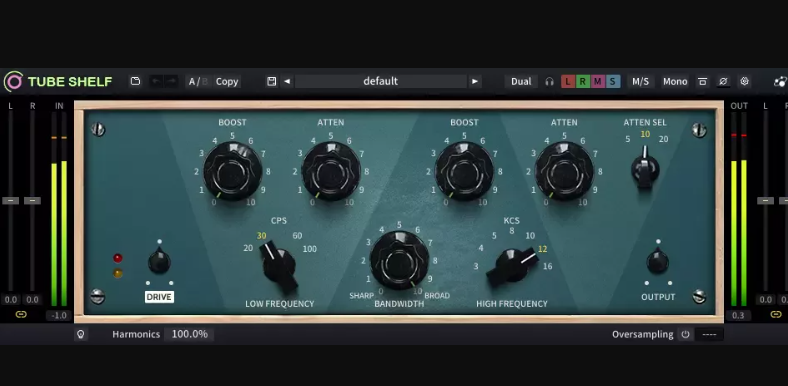
Task: Save preset with the floppy disk icon
Action: [x=271, y=81]
